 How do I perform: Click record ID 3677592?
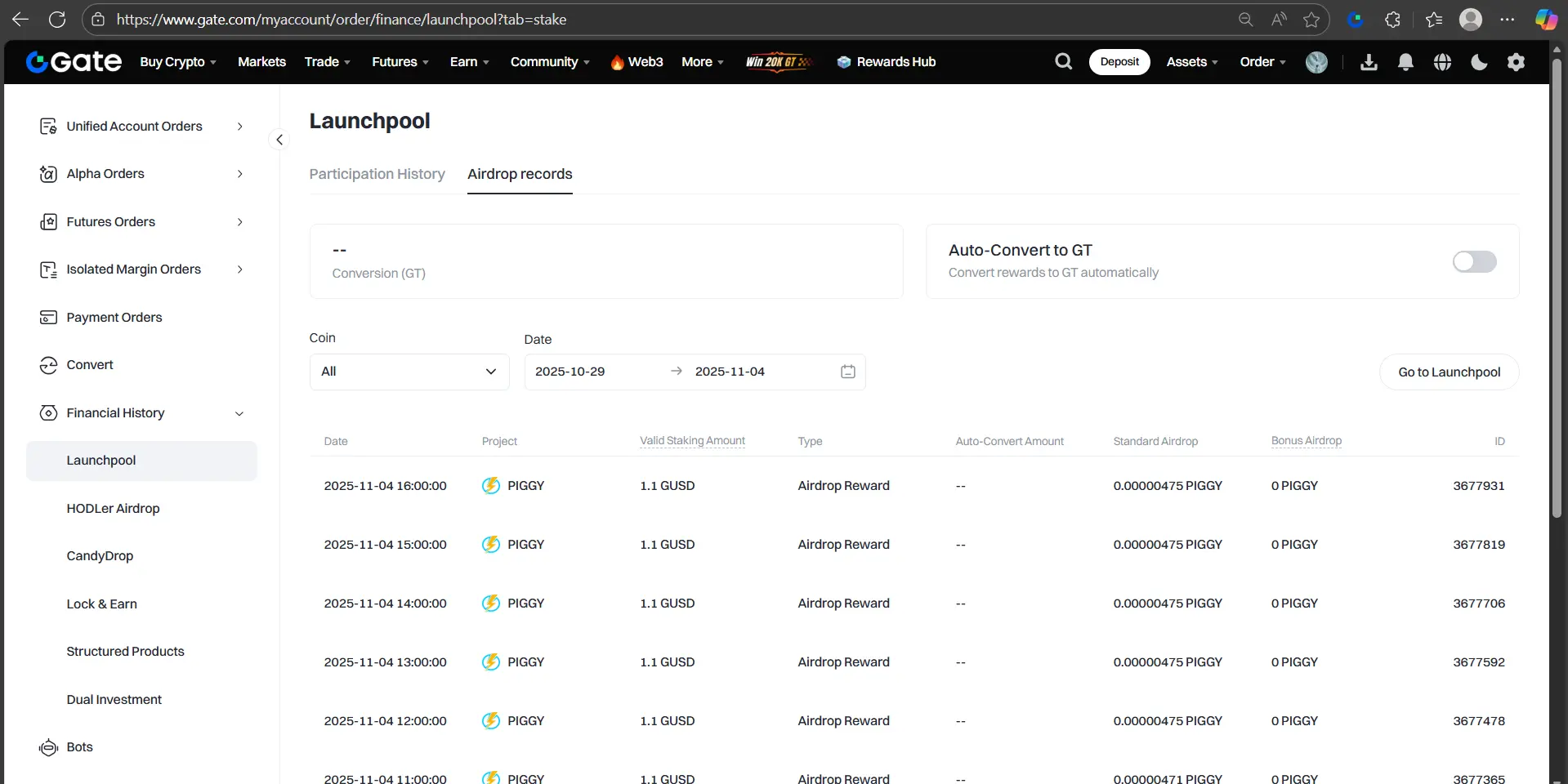[x=1478, y=662]
